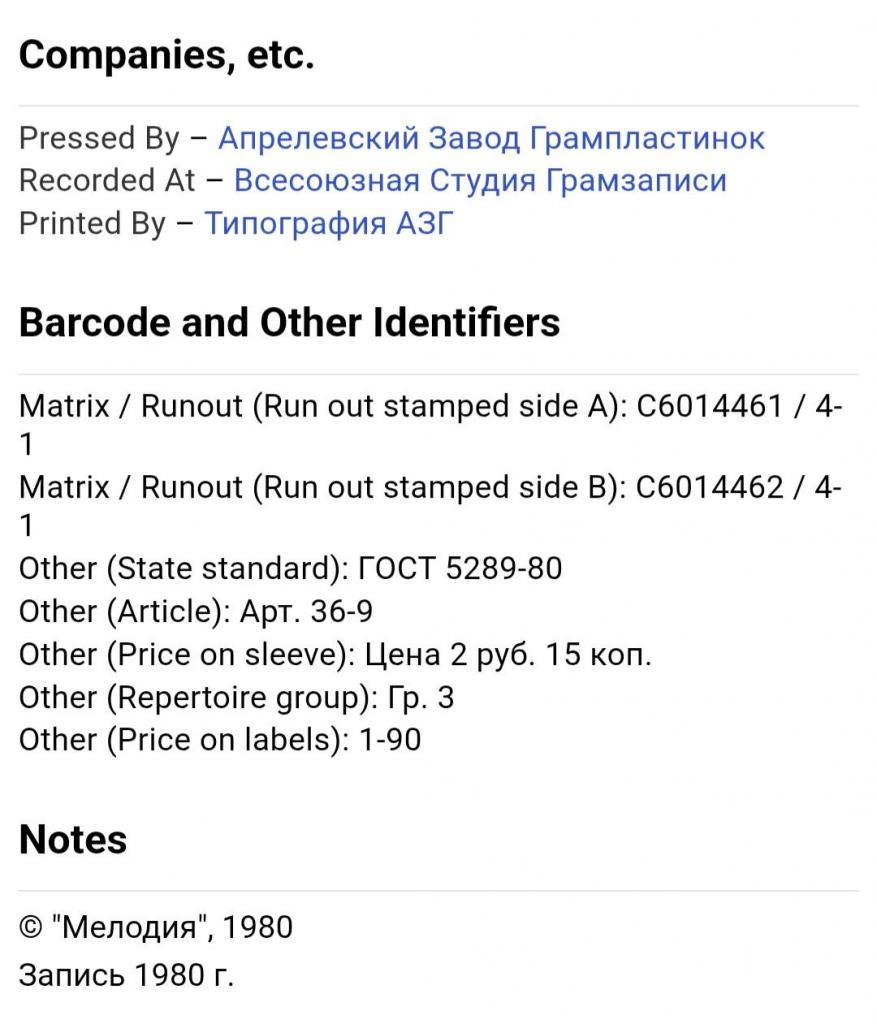Viewport: 877px width, 1024px height.
Task: Click the Price on labels 1-90 line
Action: tap(220, 740)
